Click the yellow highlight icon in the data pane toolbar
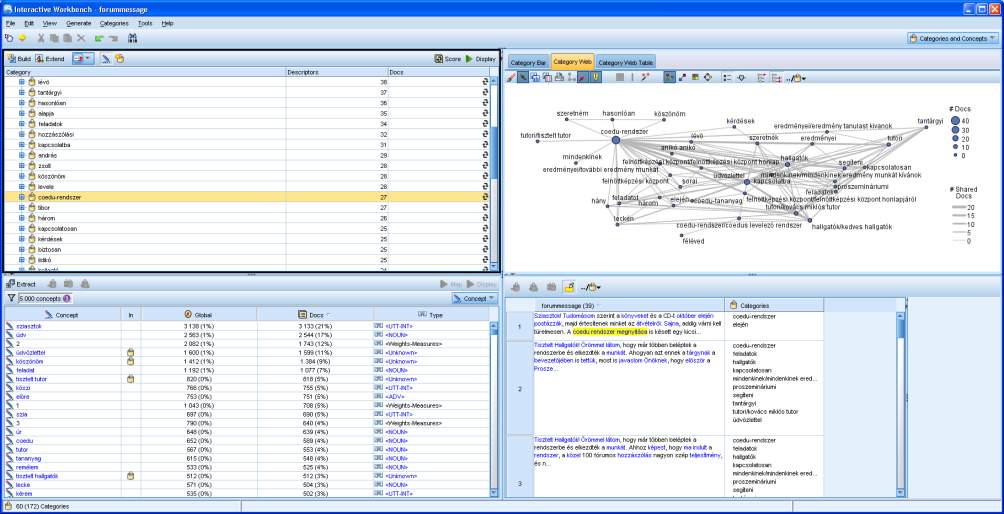Screen dimensions: 1004x514 pyautogui.click(x=569, y=287)
